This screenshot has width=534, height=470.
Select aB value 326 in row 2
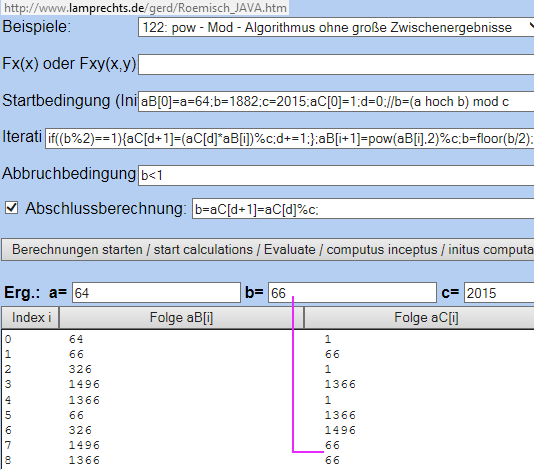pyautogui.click(x=80, y=369)
